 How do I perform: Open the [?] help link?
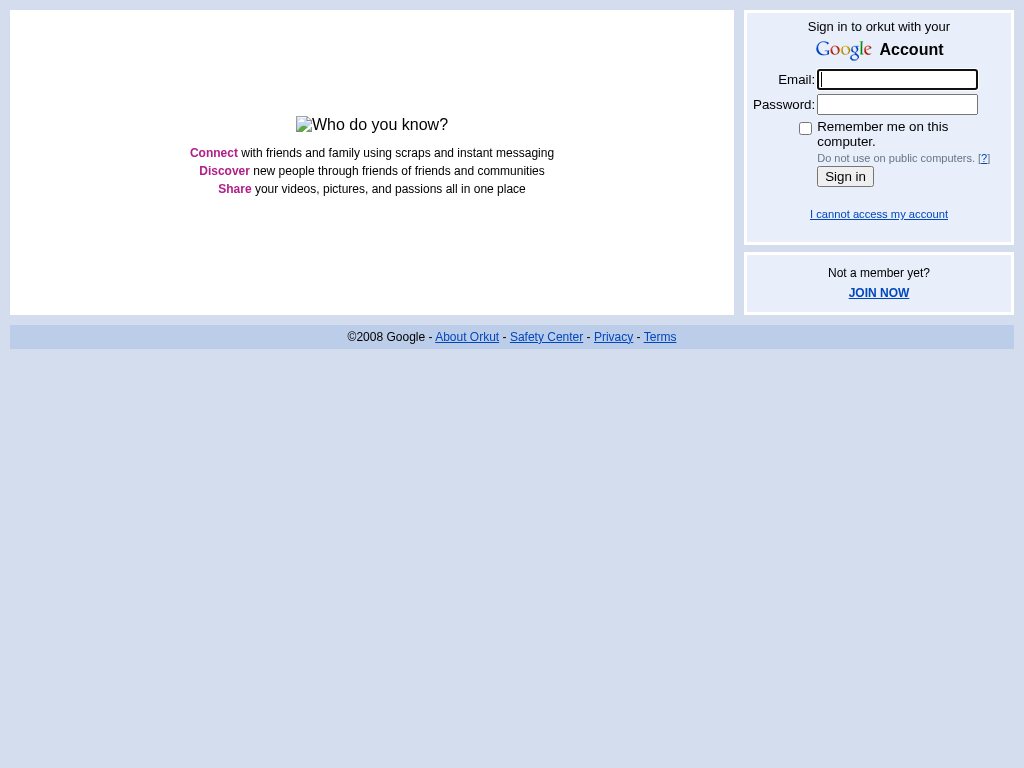click(x=984, y=158)
